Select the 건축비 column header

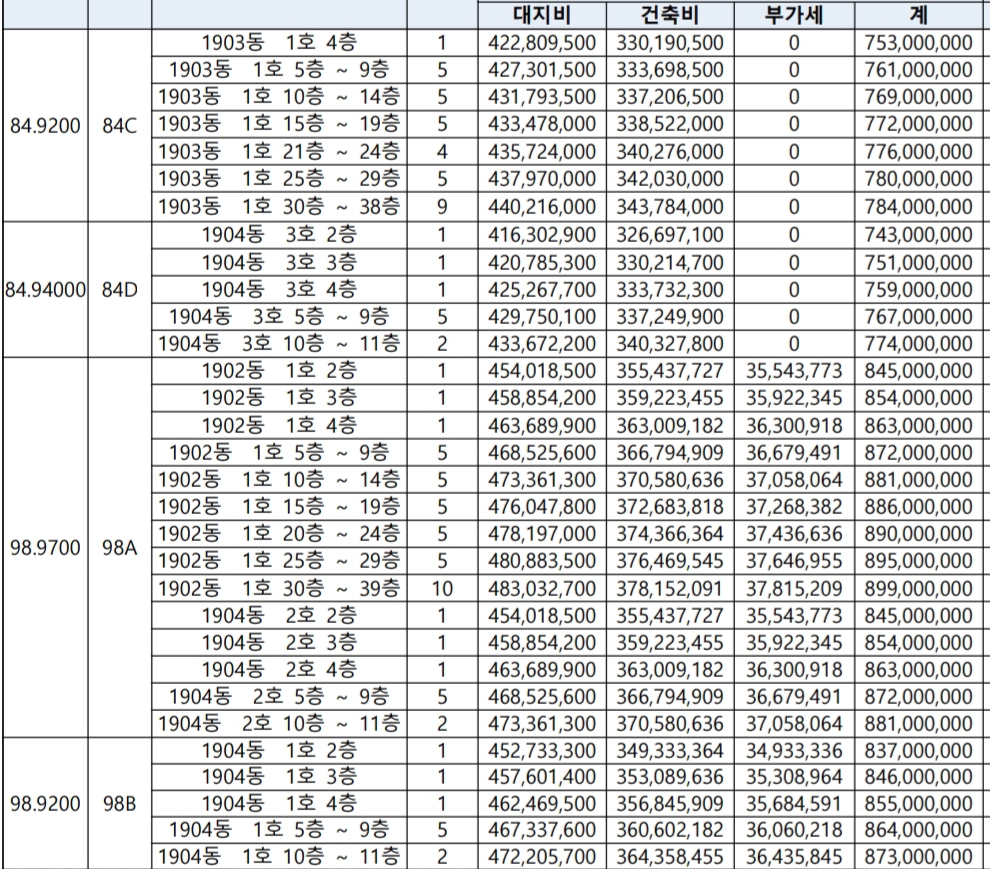670,16
